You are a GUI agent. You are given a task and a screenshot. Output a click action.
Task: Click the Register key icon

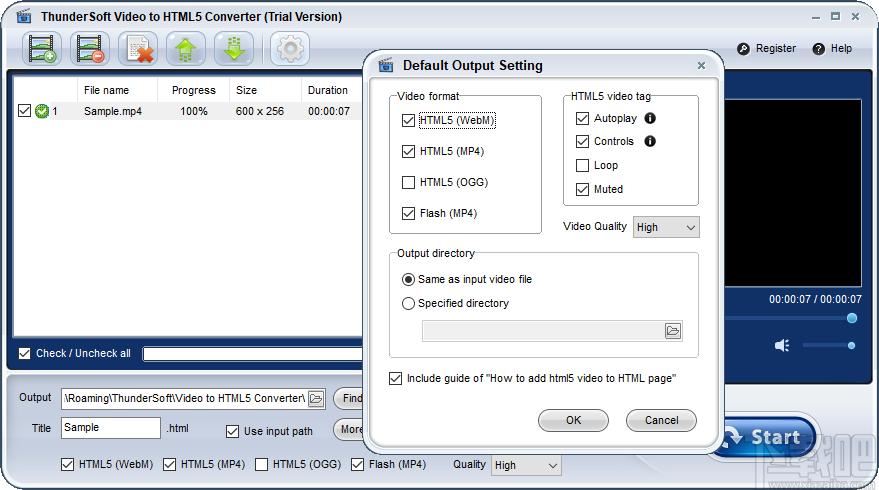[743, 49]
